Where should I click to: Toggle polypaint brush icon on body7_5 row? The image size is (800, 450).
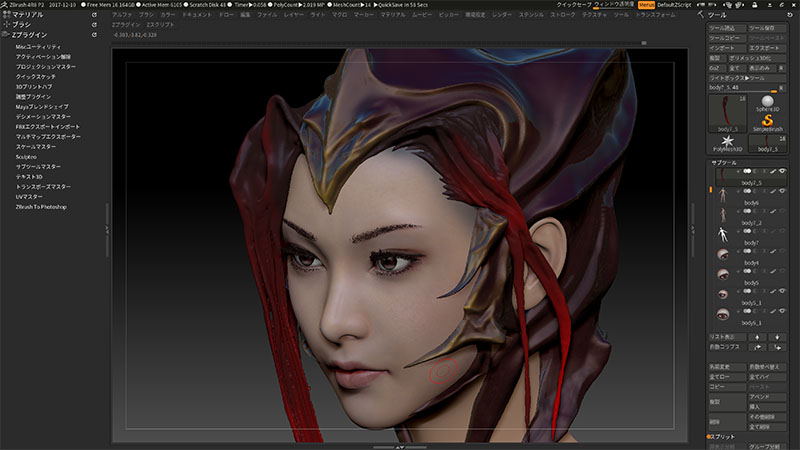(x=773, y=171)
